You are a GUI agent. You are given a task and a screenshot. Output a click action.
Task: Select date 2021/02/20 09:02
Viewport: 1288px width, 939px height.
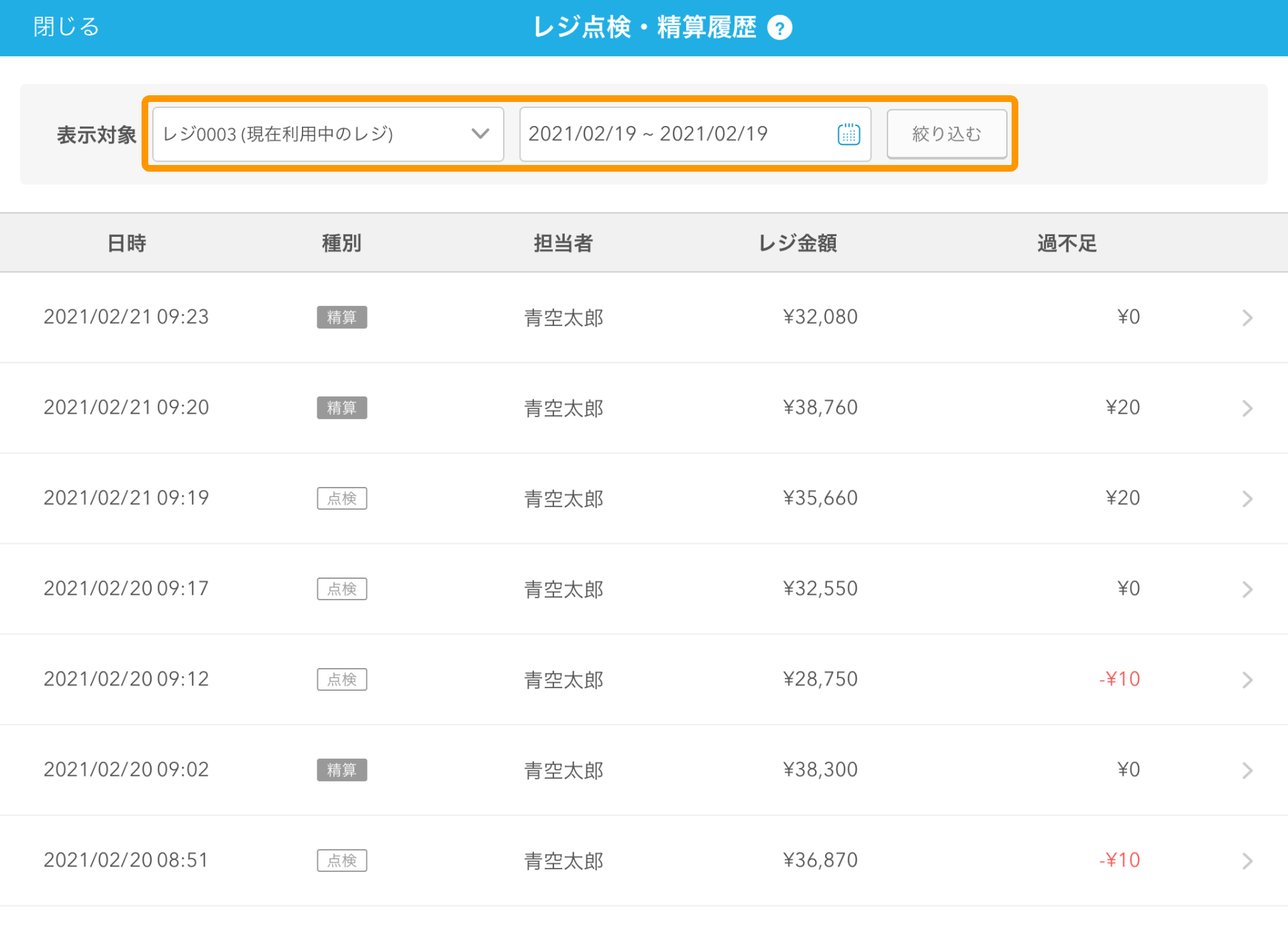[x=126, y=769]
